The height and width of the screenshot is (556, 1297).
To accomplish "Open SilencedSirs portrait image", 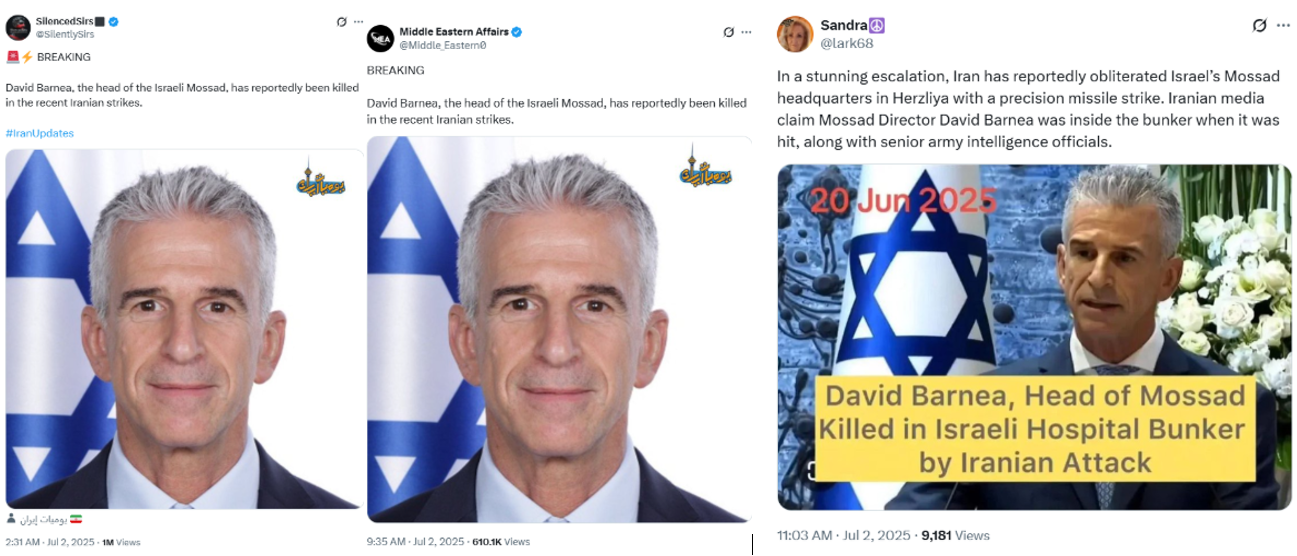I will click(184, 329).
